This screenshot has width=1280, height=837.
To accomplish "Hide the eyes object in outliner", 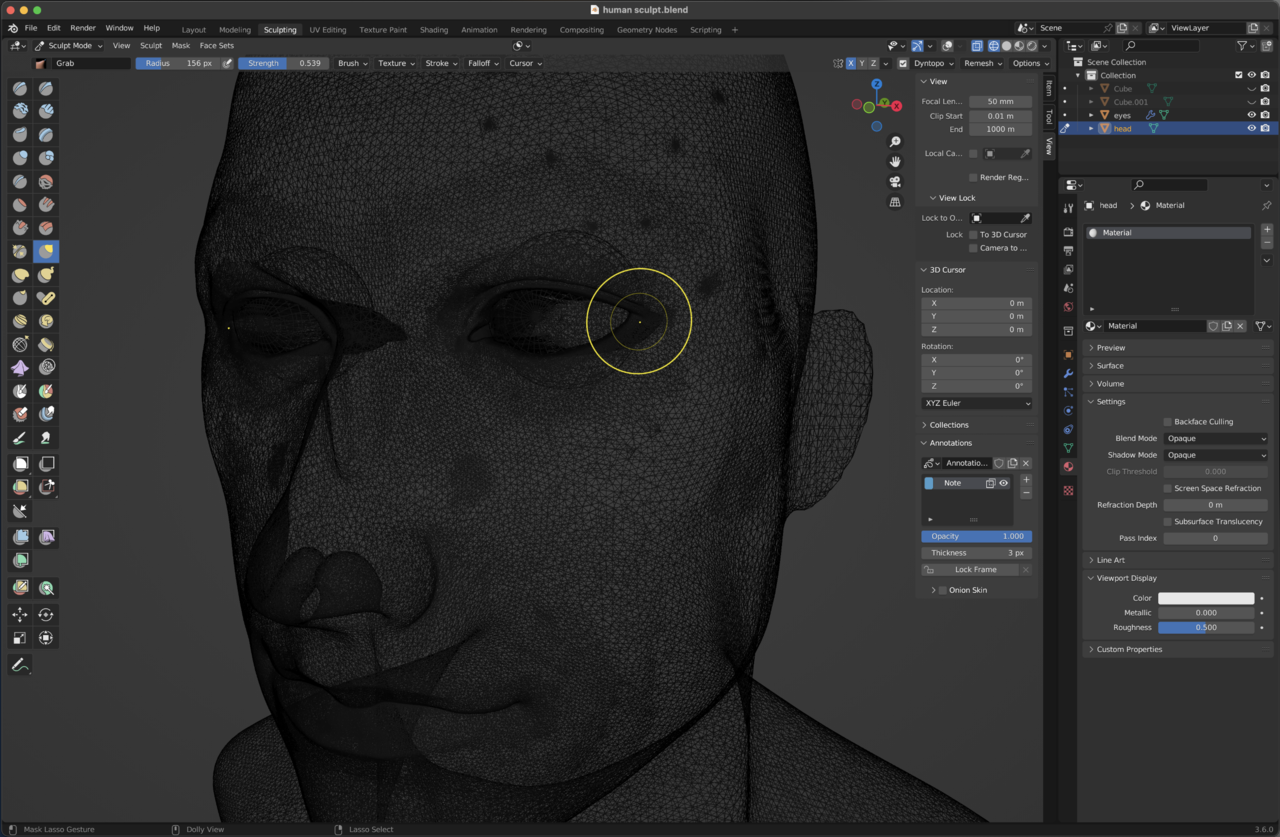I will pos(1251,115).
